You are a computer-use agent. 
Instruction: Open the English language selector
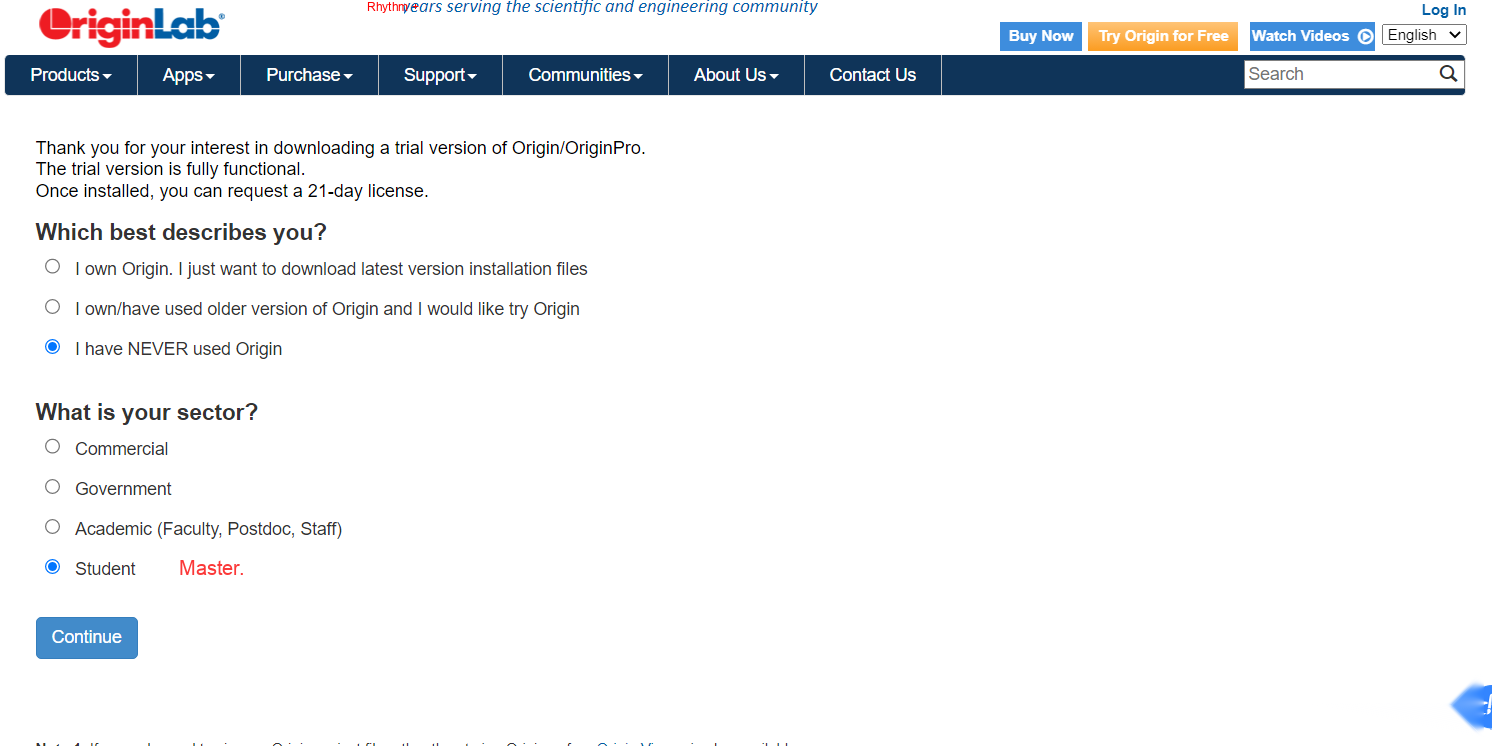1425,35
